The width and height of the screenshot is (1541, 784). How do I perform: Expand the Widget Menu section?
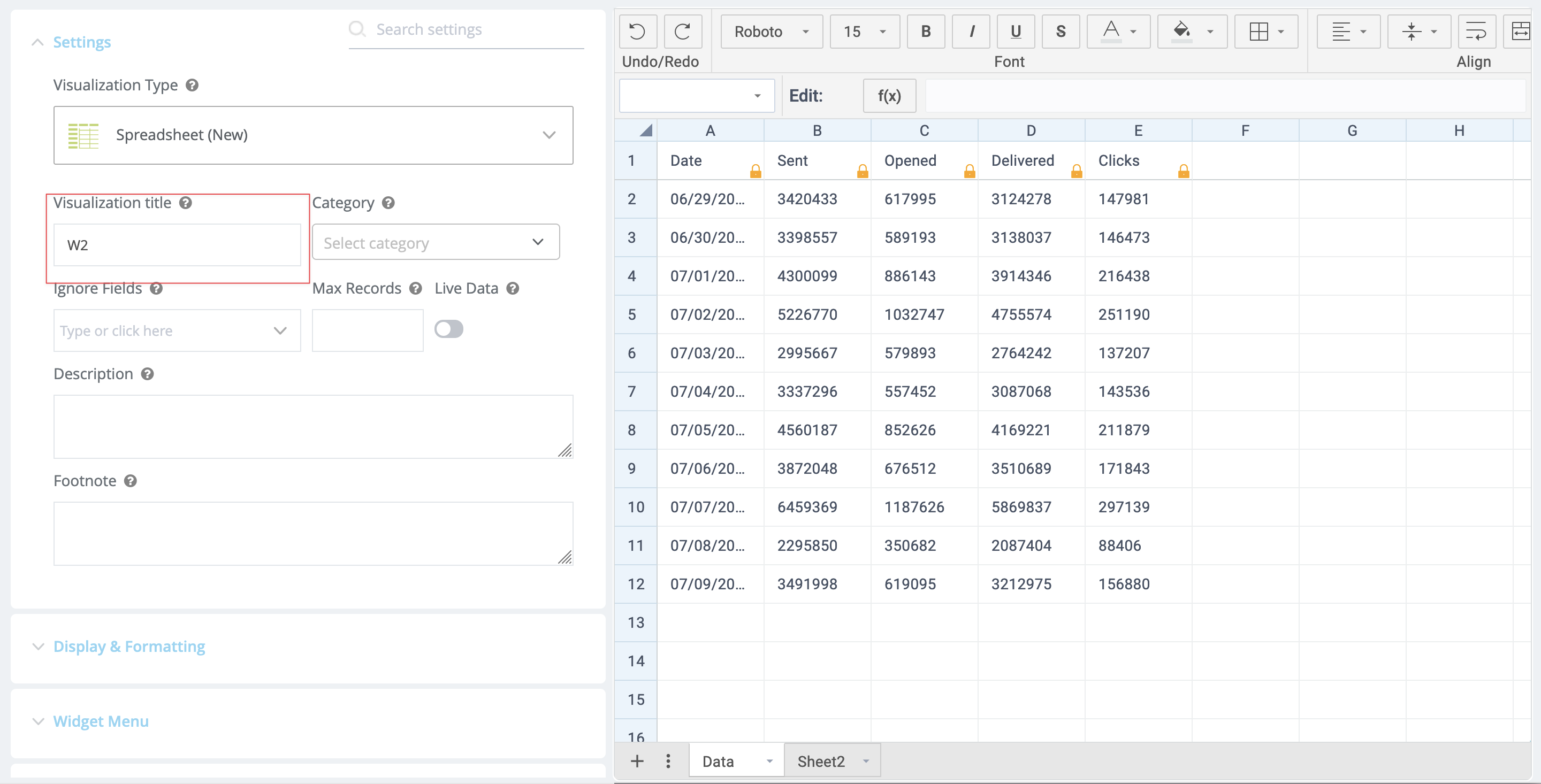[x=101, y=721]
